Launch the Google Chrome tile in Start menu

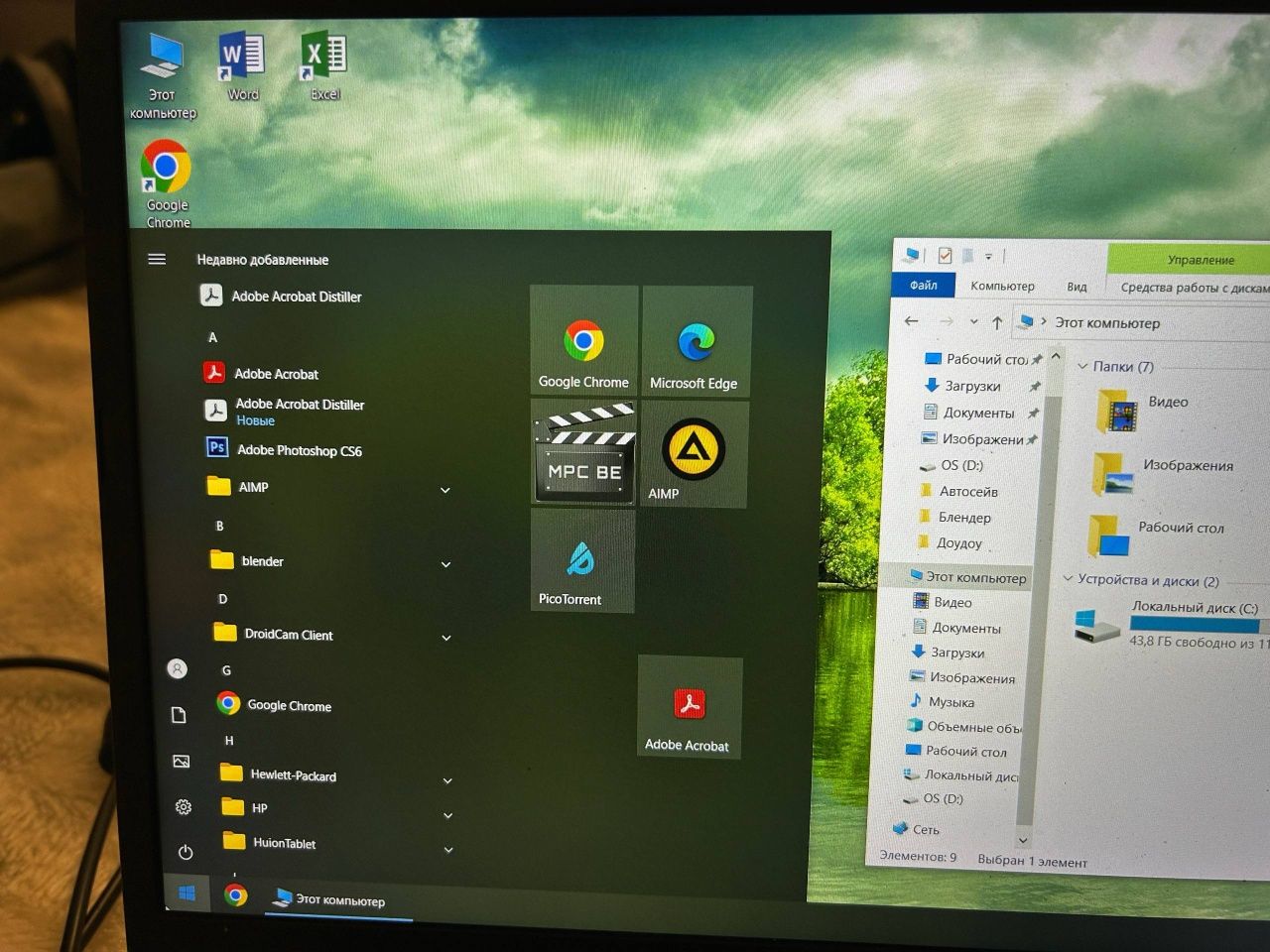coord(583,342)
